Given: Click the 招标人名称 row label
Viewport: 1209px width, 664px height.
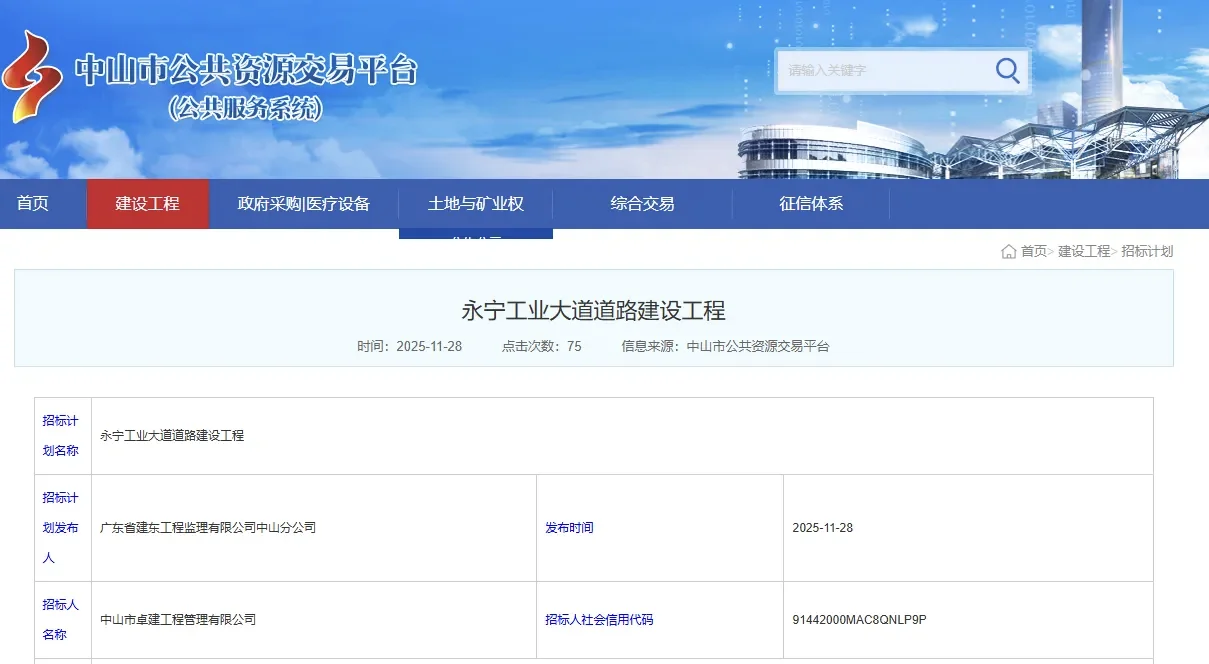Looking at the screenshot, I should (61, 620).
